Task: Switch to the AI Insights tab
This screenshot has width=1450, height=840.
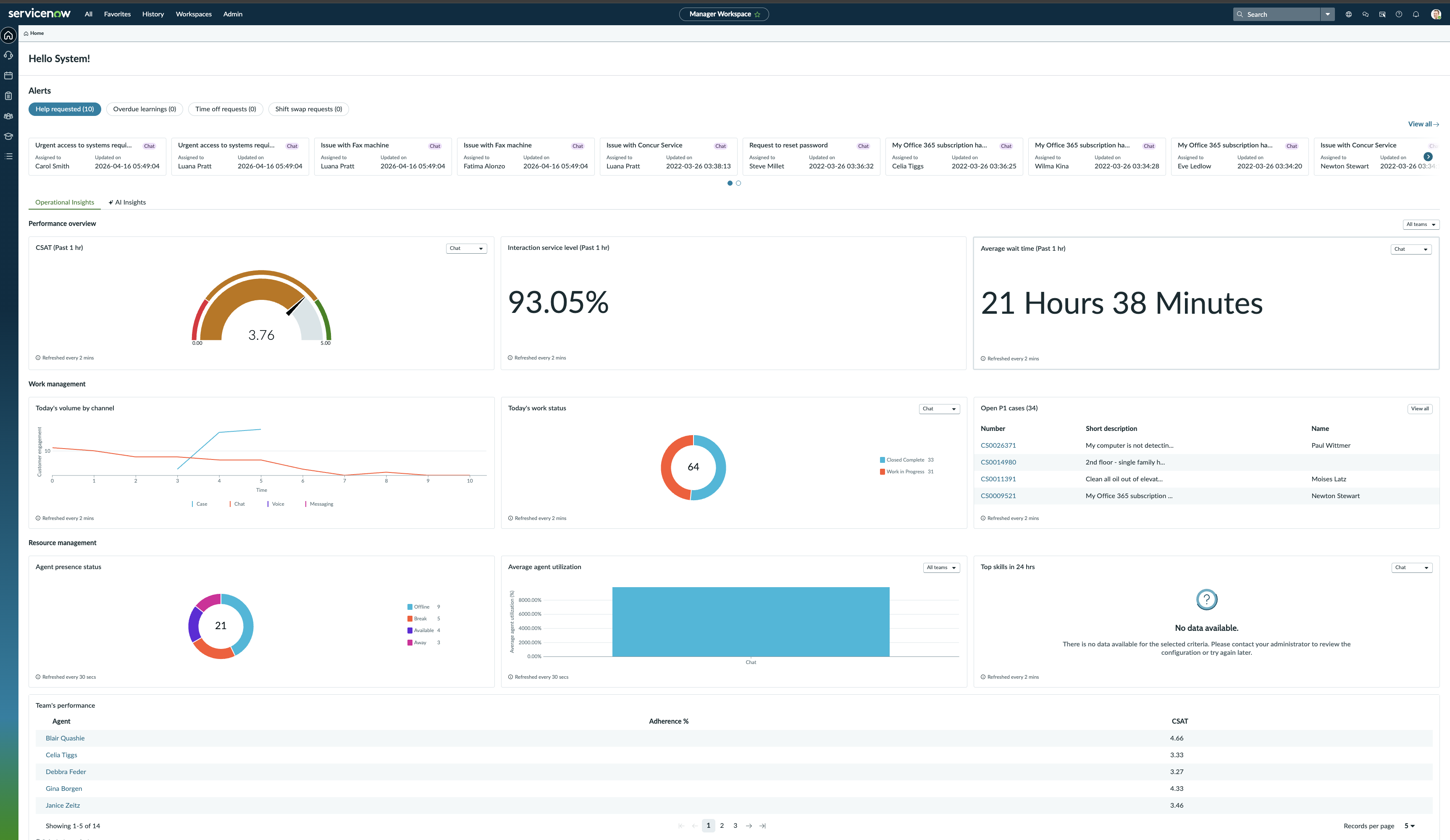Action: point(127,202)
